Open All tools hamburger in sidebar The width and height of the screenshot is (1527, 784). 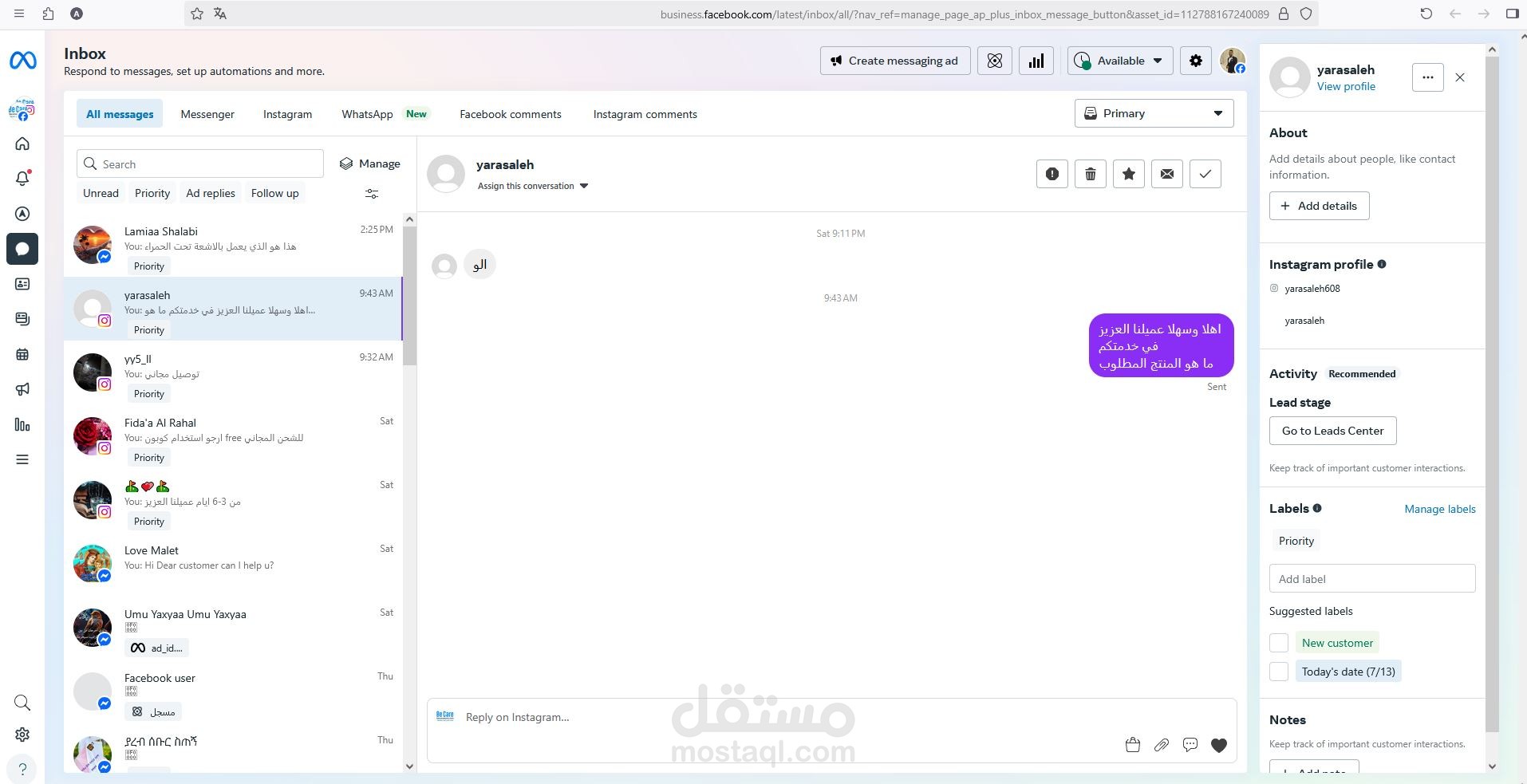(22, 459)
